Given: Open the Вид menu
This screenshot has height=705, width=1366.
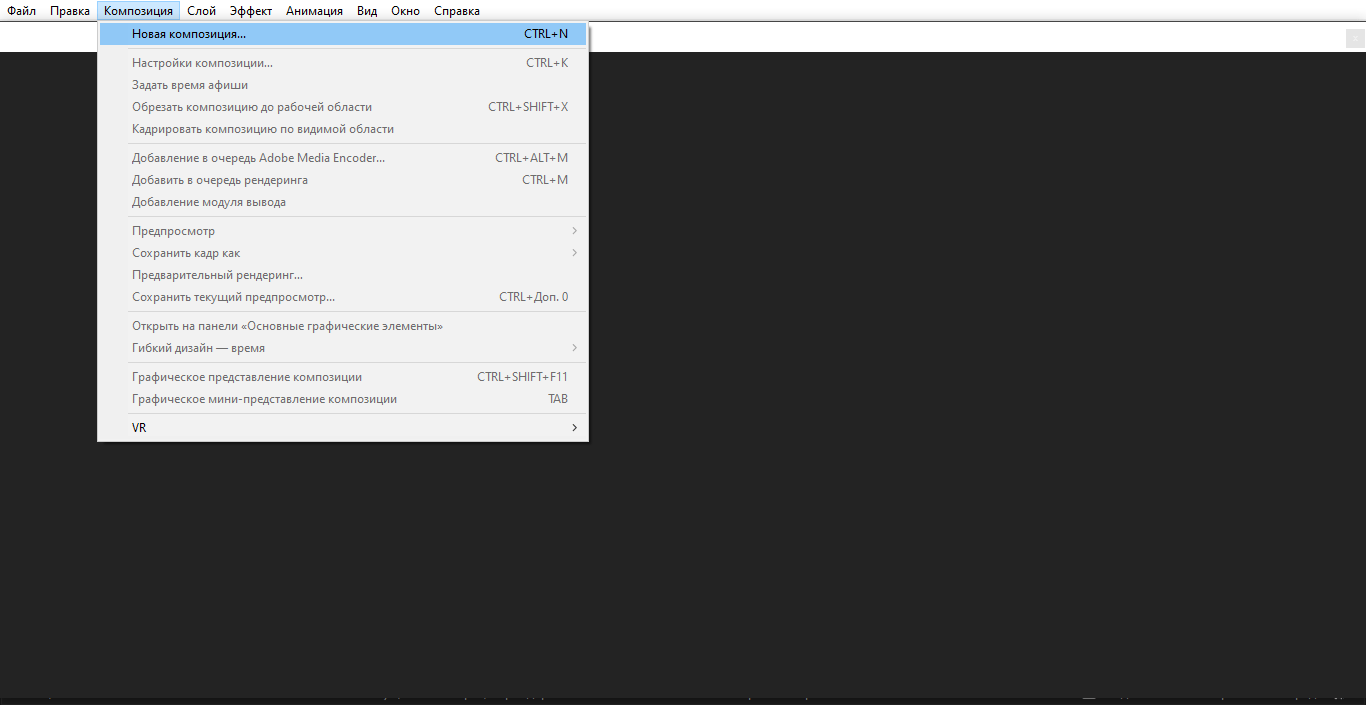Looking at the screenshot, I should (x=367, y=11).
